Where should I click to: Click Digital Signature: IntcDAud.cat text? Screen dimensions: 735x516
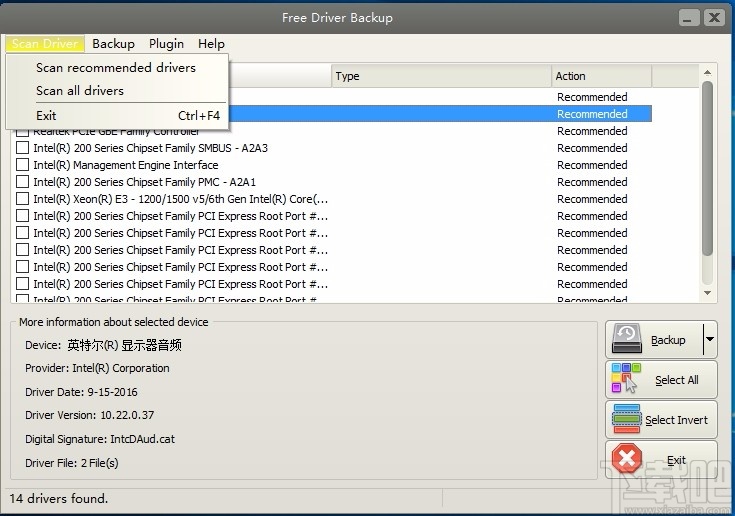(x=100, y=439)
